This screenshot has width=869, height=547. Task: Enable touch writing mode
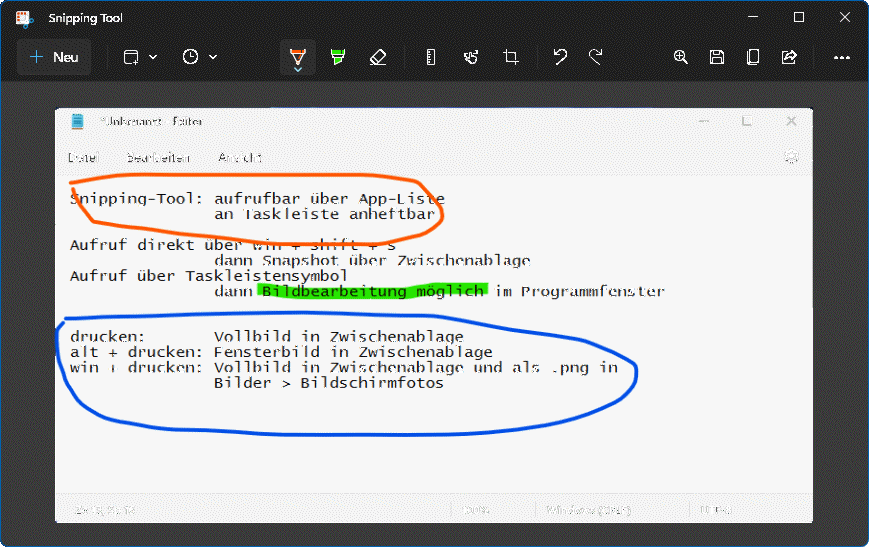click(471, 57)
